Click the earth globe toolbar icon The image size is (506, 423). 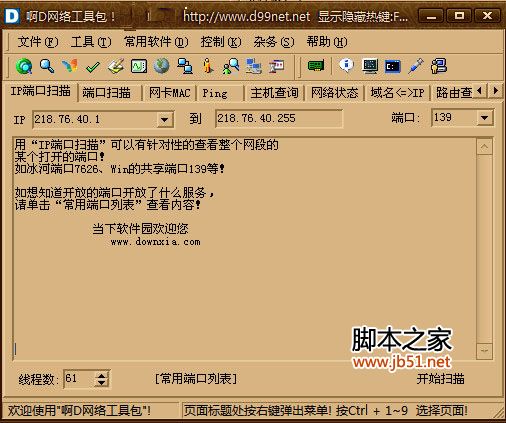pyautogui.click(x=162, y=66)
